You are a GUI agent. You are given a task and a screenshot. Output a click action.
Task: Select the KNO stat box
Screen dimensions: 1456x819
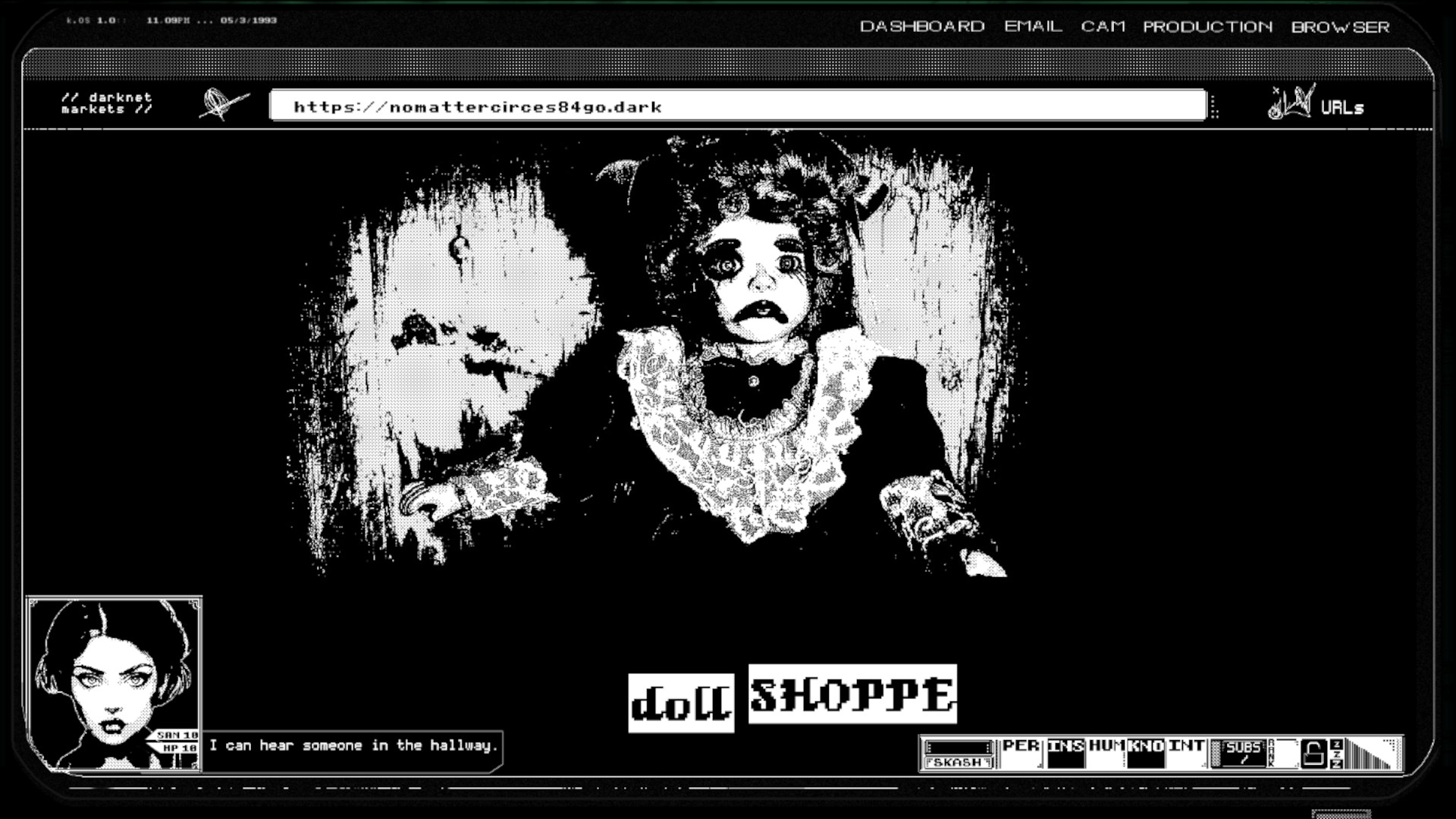pos(1145,754)
